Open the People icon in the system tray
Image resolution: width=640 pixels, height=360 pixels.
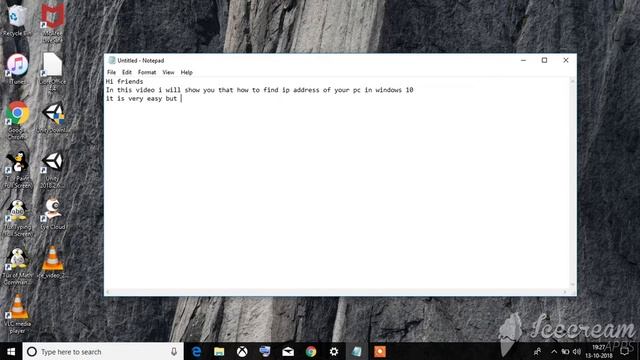[538, 351]
